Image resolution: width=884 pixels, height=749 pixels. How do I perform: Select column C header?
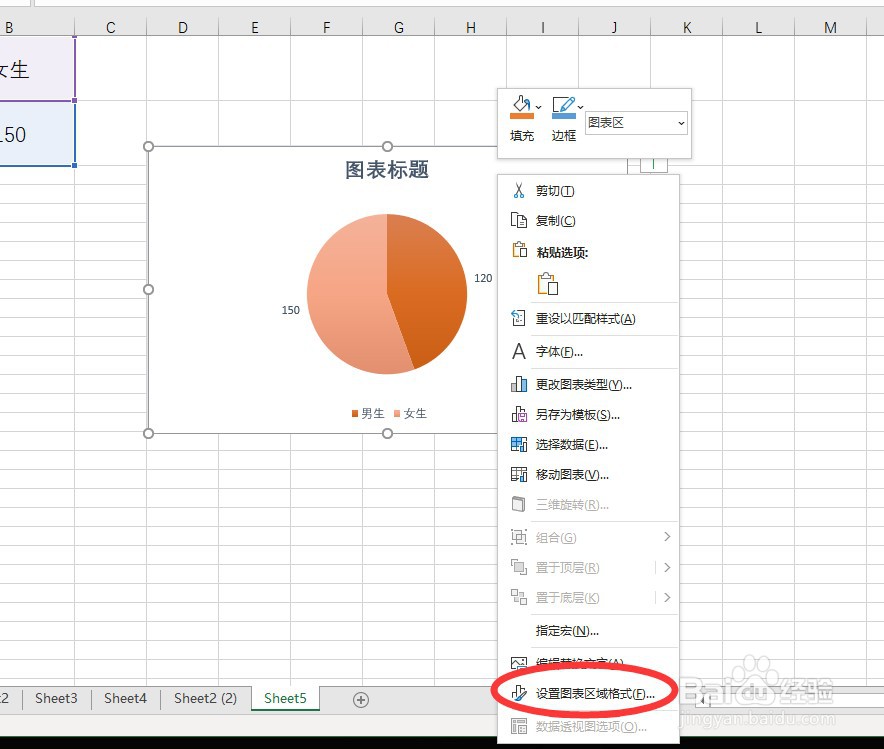(110, 27)
